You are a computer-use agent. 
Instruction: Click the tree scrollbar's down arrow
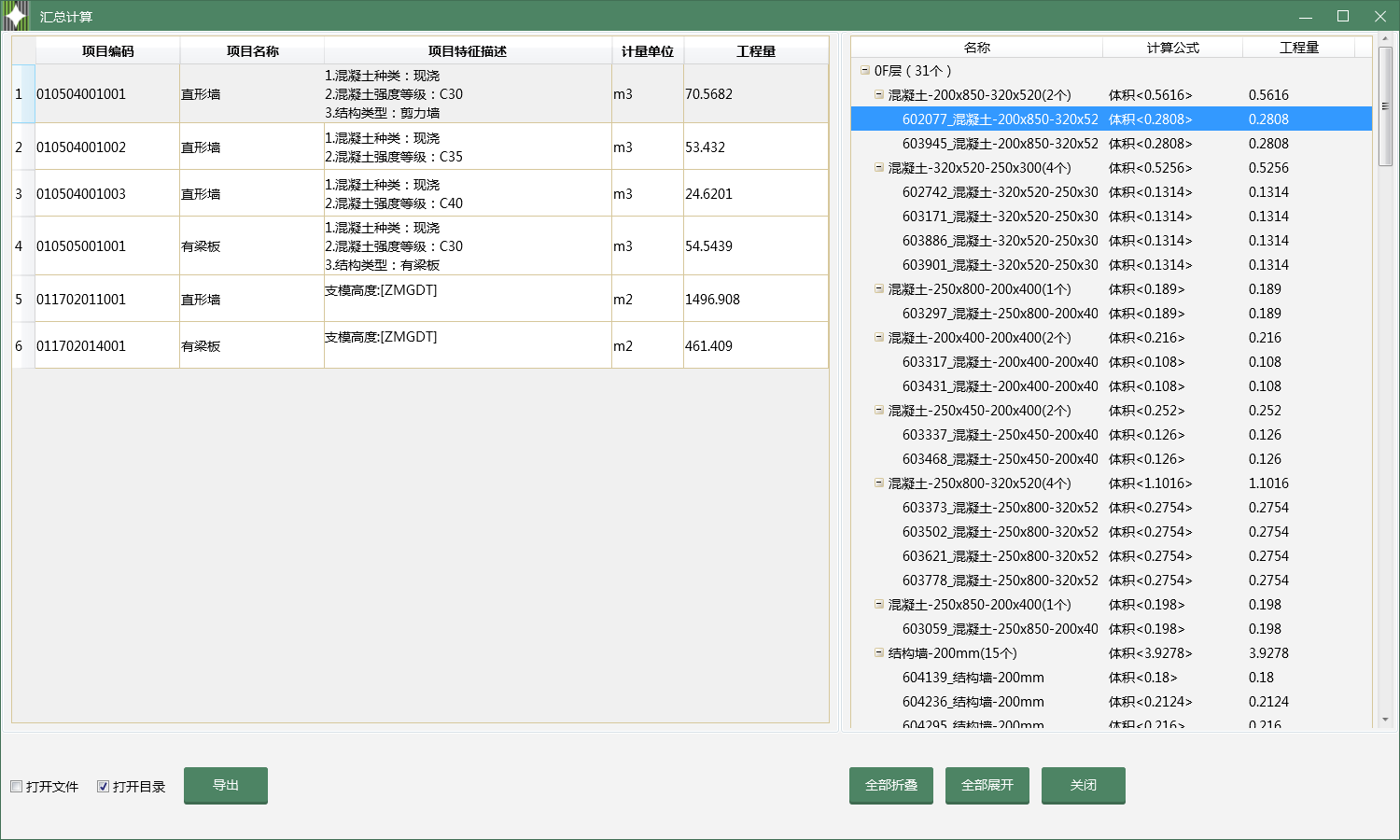[1385, 721]
